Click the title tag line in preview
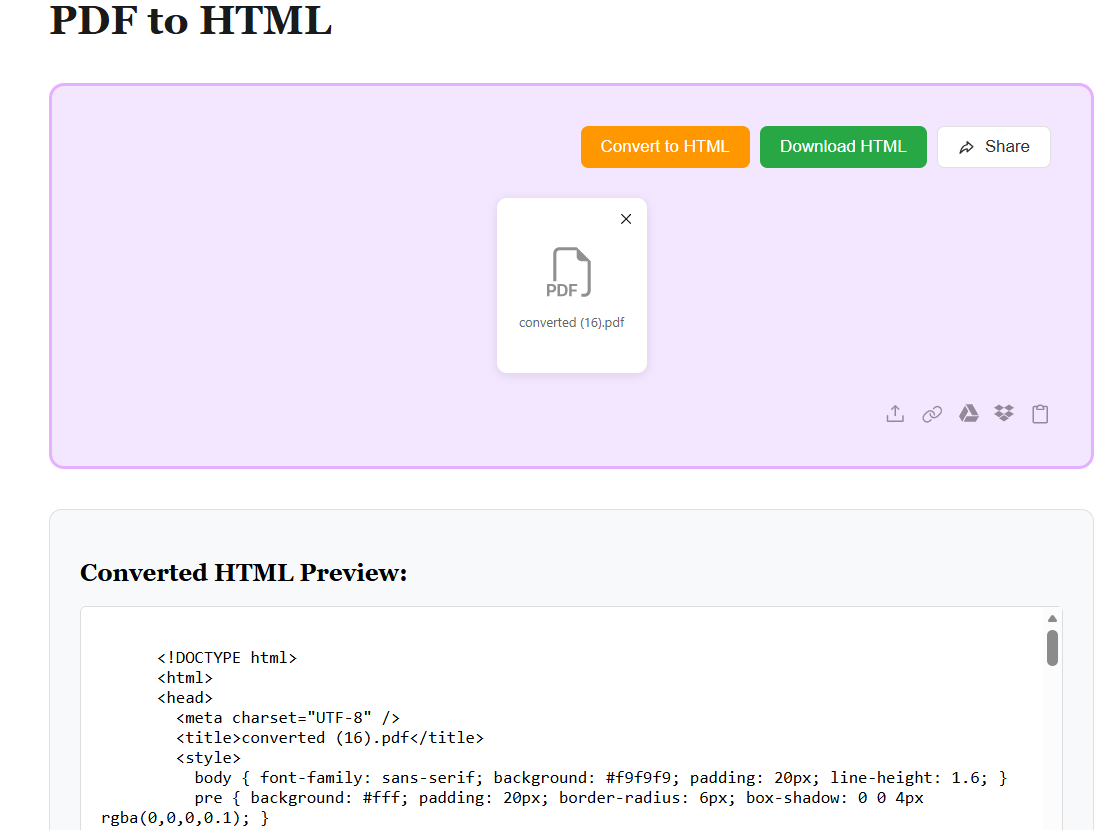The height and width of the screenshot is (830, 1115). click(x=330, y=738)
